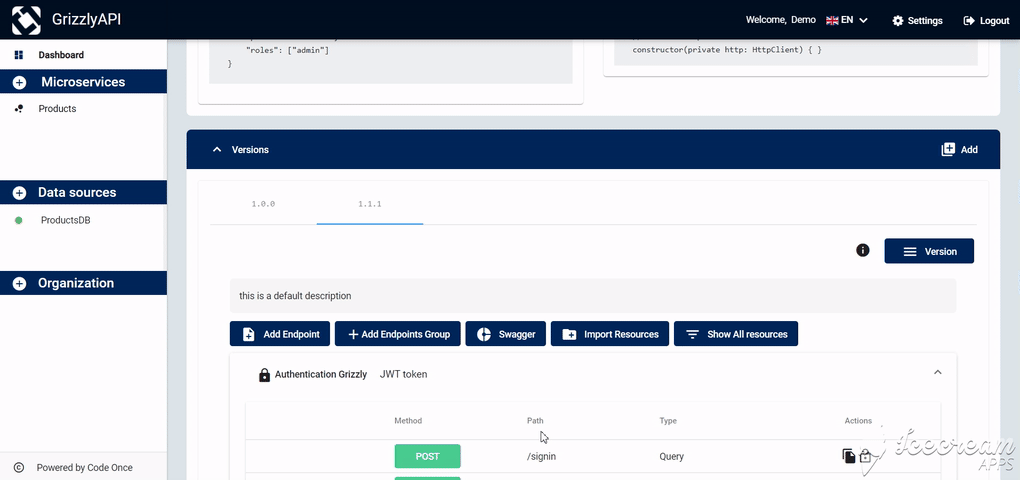Image resolution: width=1020 pixels, height=480 pixels.
Task: Click the Products microservice icon
Action: 19,109
